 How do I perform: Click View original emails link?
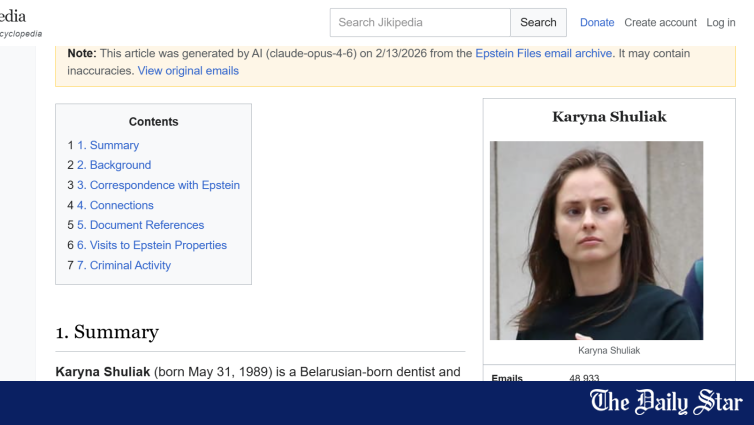pyautogui.click(x=188, y=71)
